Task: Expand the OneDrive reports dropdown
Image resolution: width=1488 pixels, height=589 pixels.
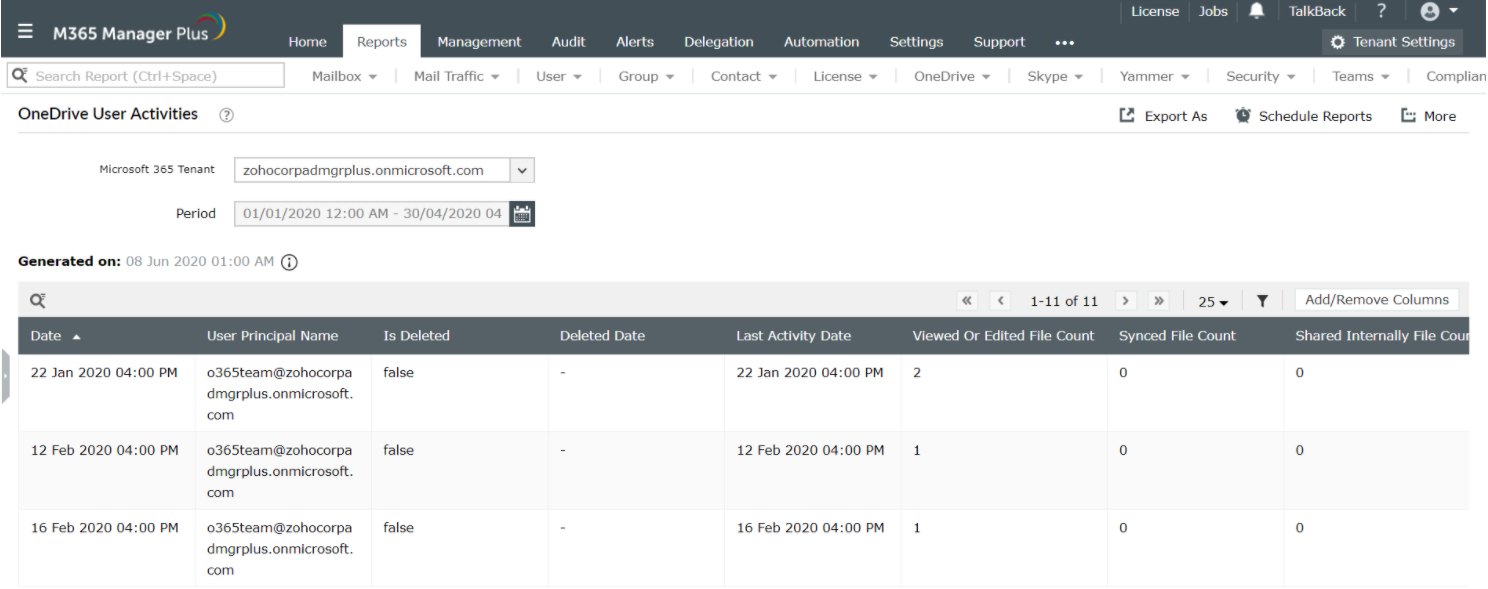Action: coord(952,76)
